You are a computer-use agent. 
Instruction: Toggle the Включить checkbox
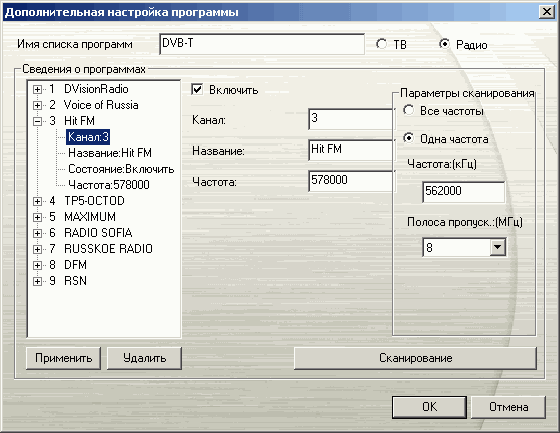(197, 89)
